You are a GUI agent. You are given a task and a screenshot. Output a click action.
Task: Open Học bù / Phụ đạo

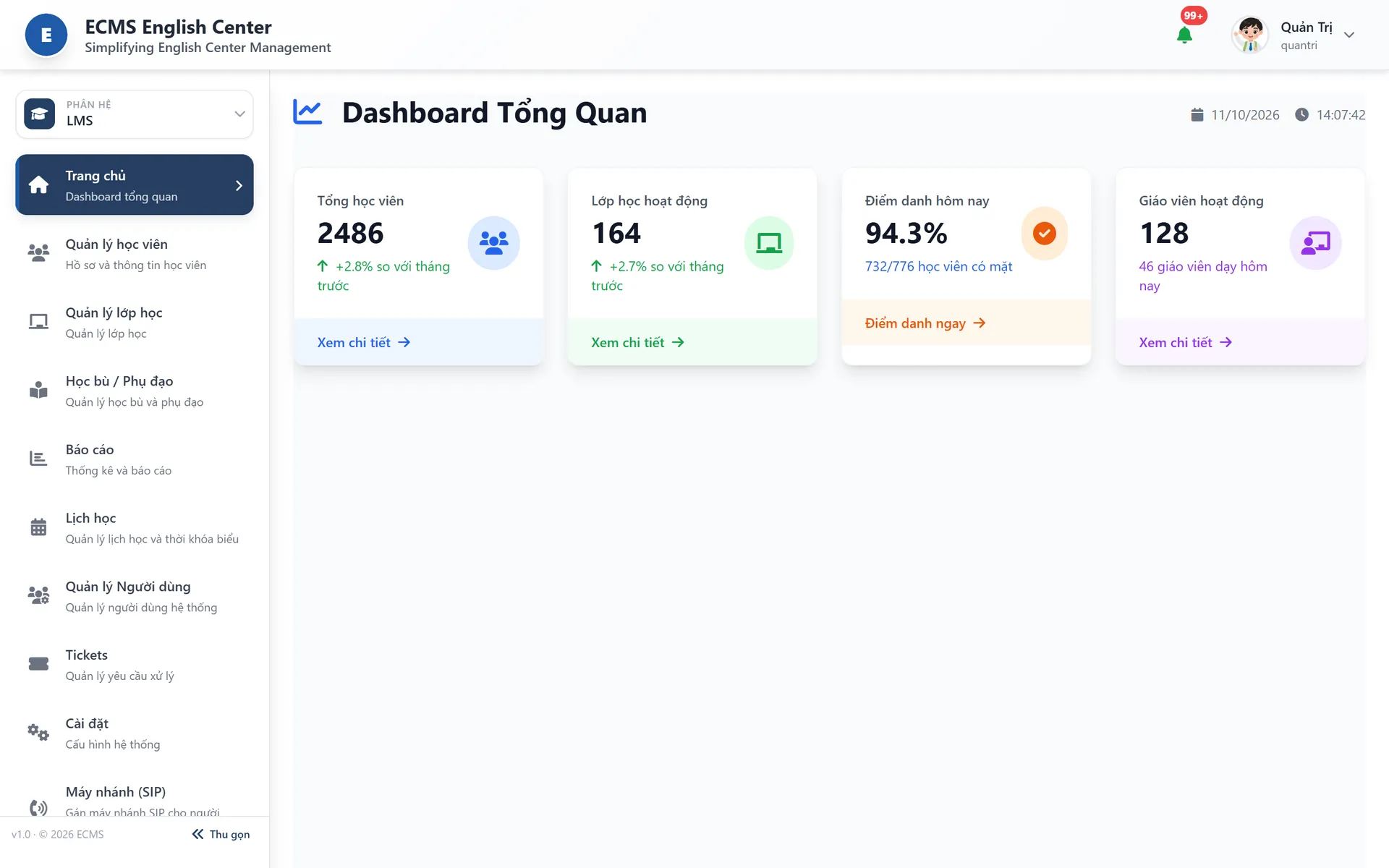[x=135, y=391]
